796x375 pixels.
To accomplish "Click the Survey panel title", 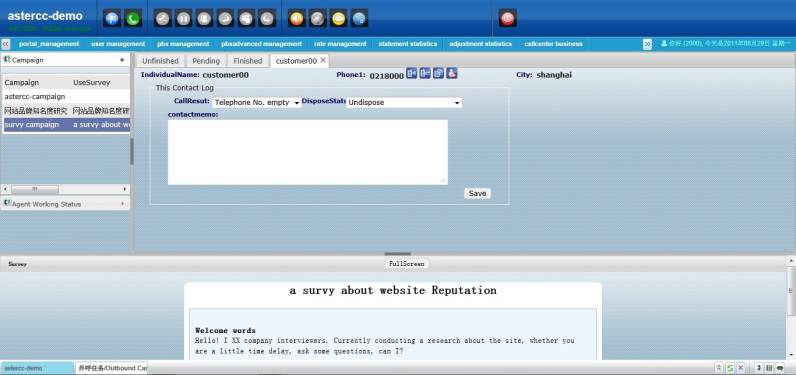I will tap(18, 264).
